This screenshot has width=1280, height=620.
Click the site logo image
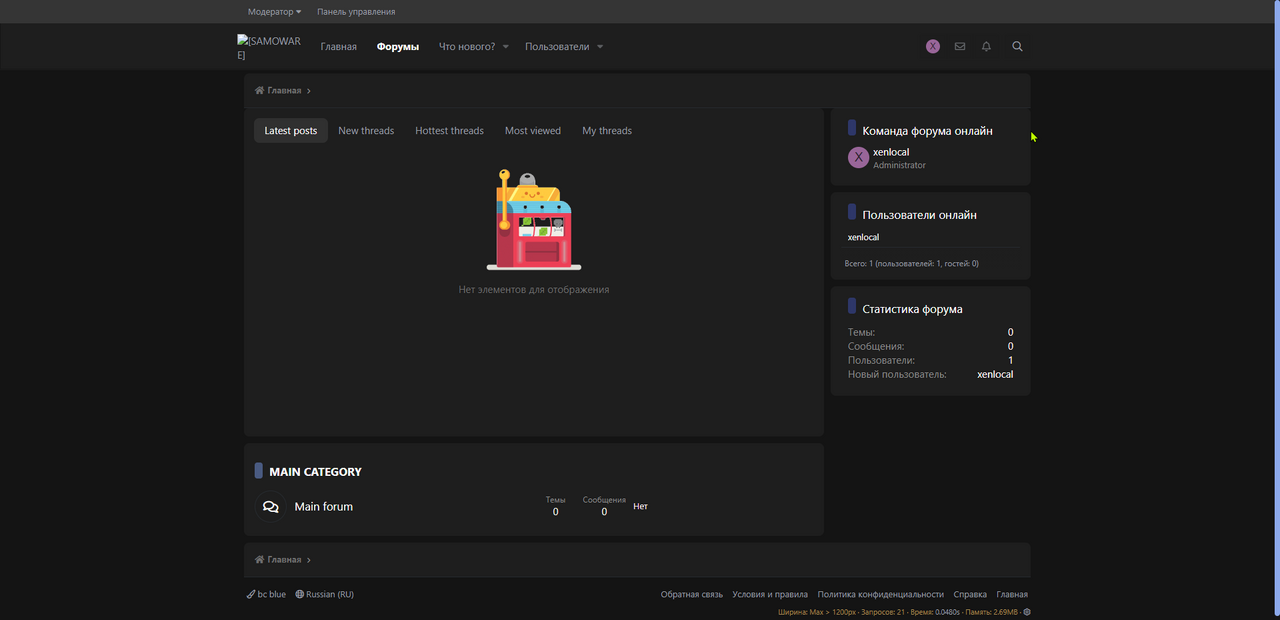click(x=267, y=47)
